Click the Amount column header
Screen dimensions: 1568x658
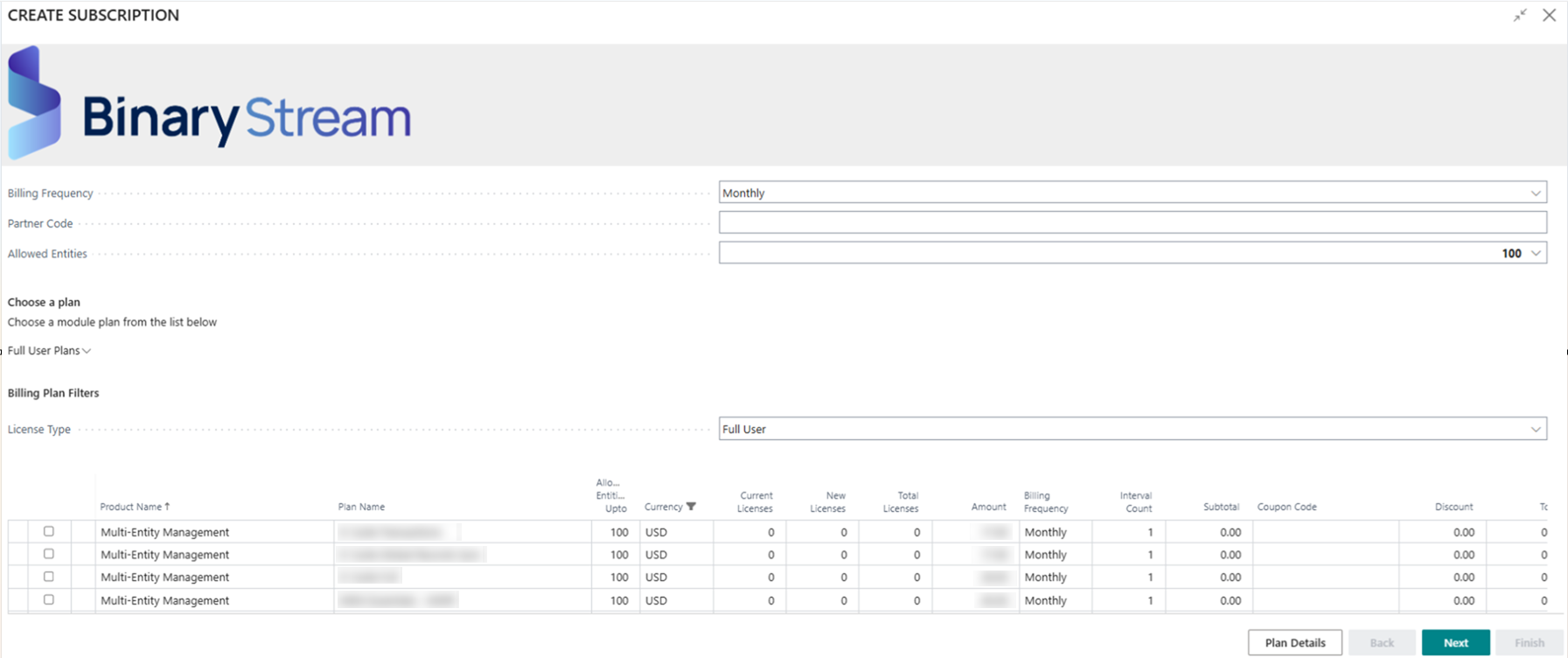(x=988, y=507)
